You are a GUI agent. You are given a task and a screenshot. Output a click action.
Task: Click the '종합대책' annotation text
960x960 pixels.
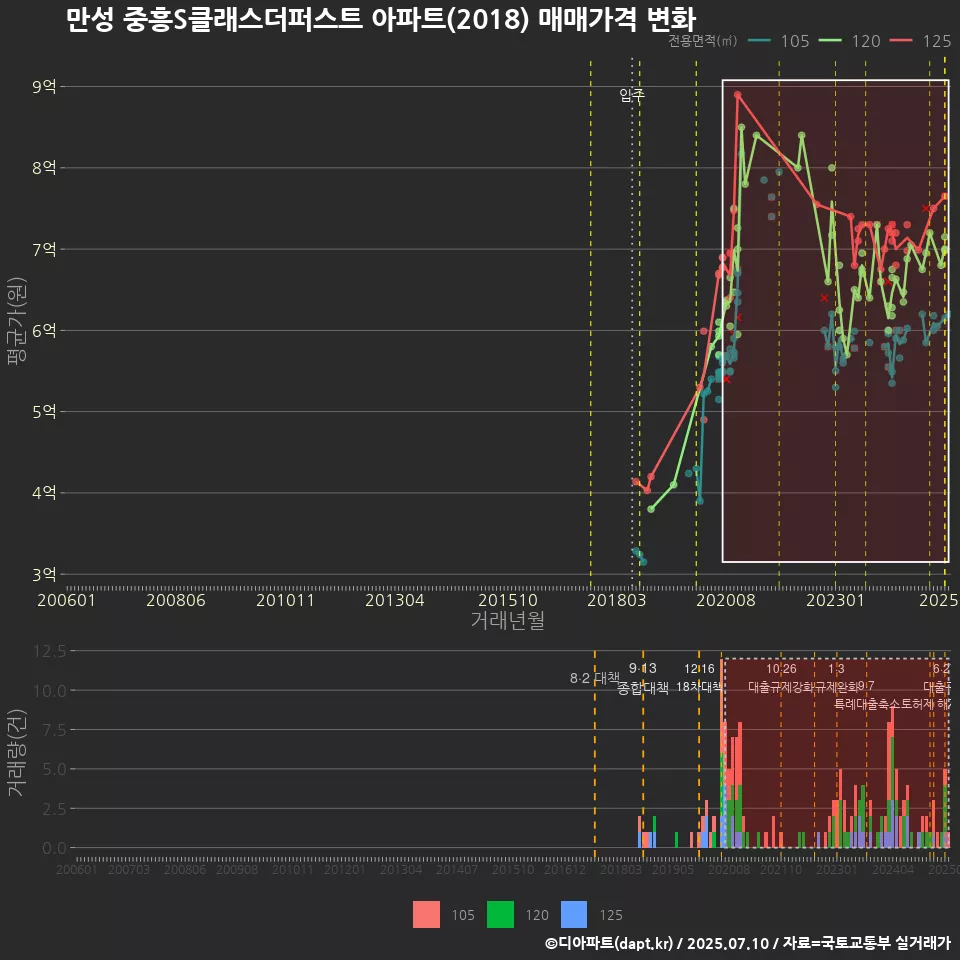click(643, 688)
